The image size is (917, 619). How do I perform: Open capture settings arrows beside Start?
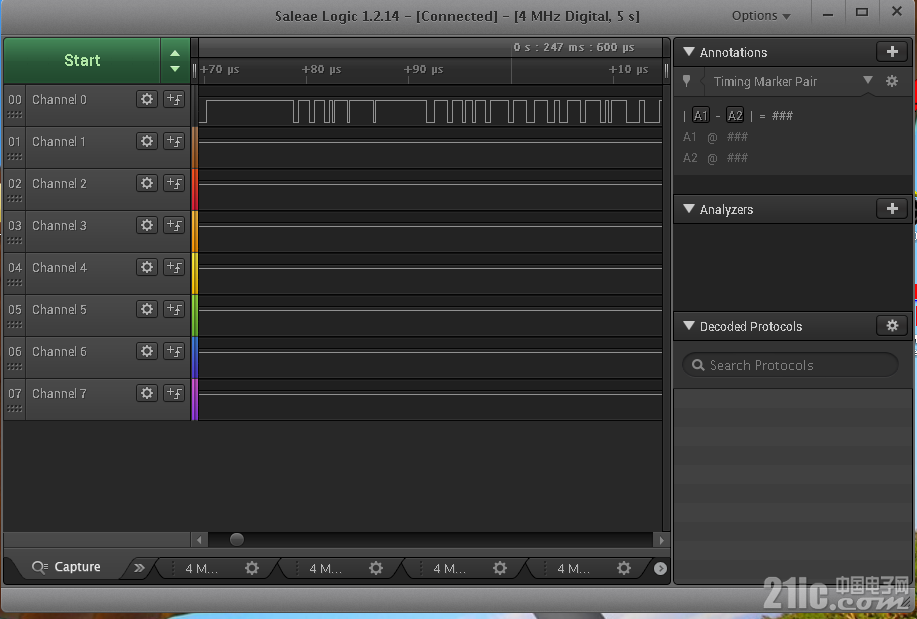click(x=175, y=61)
